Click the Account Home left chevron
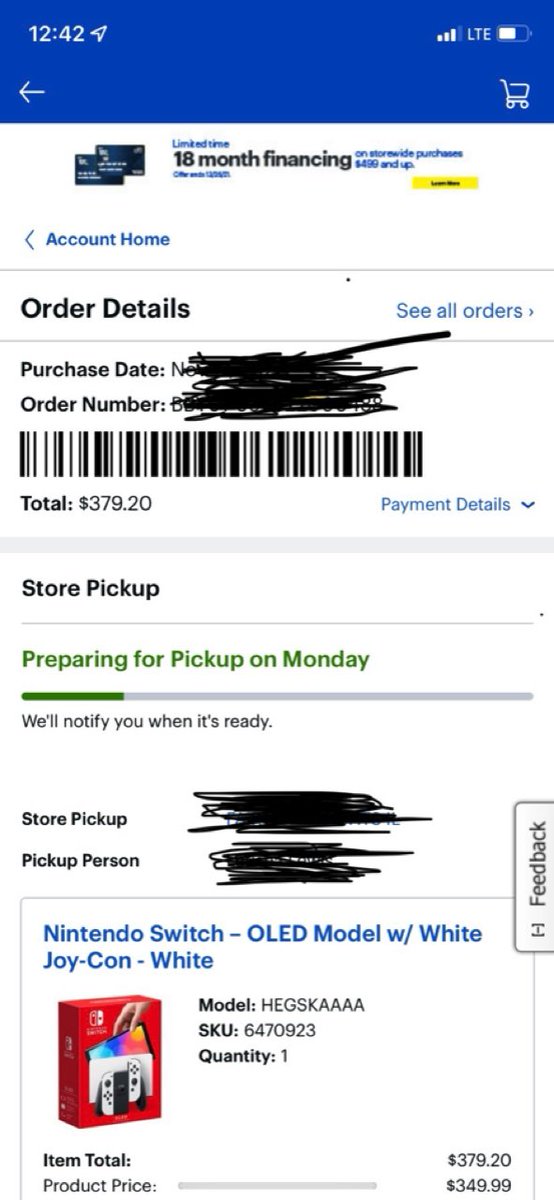This screenshot has width=554, height=1200. point(30,239)
